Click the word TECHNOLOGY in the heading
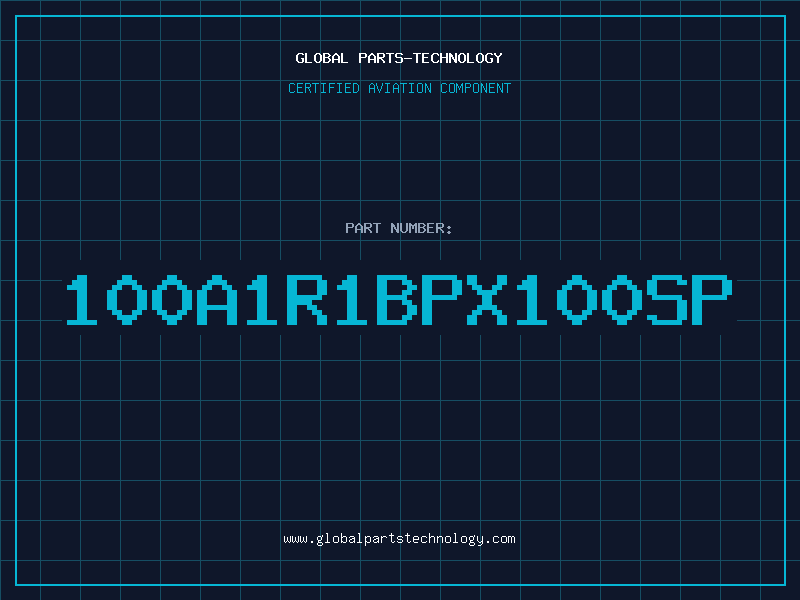The width and height of the screenshot is (800, 600). [458, 58]
